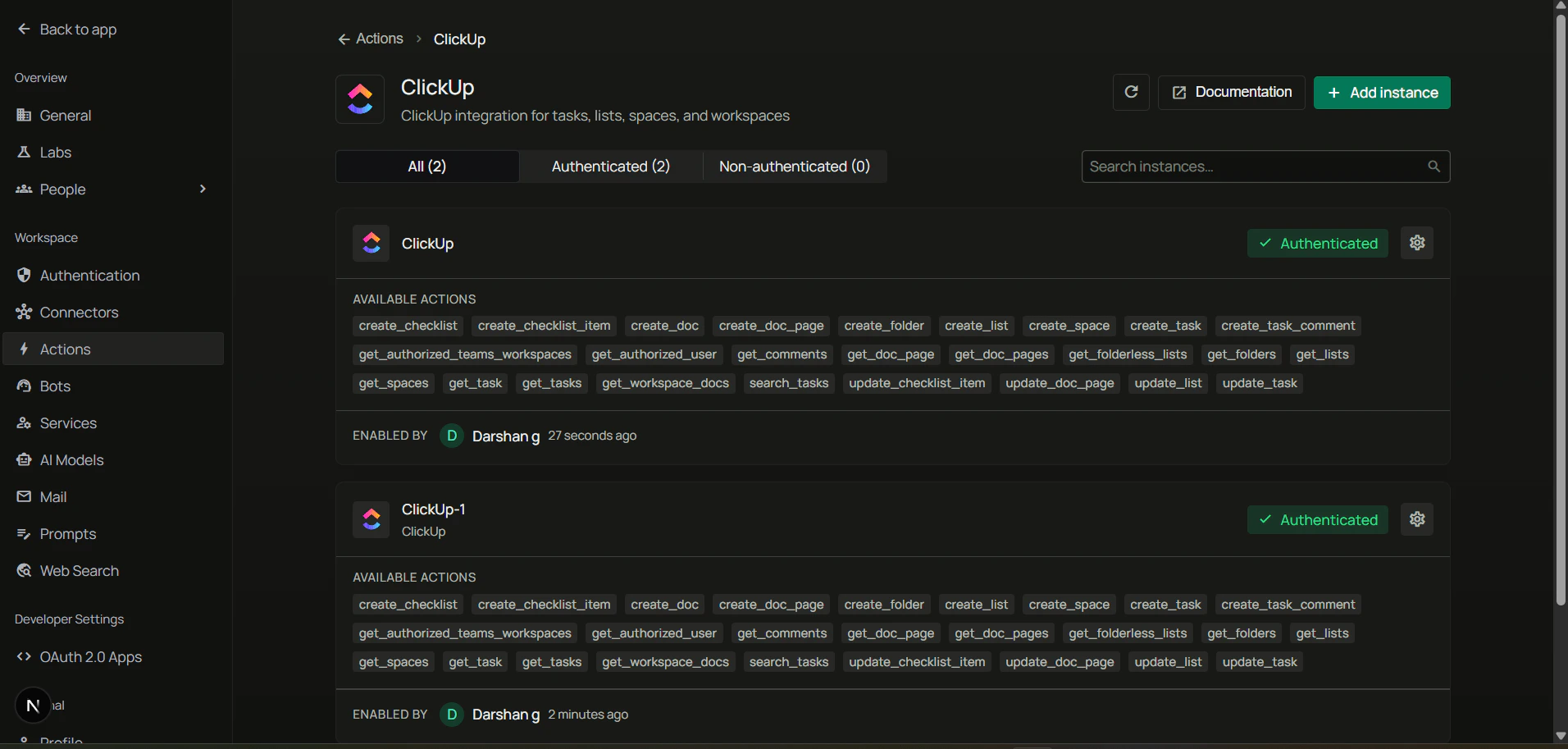1568x749 pixels.
Task: Select get_comments in ClickUp-1 card
Action: click(x=782, y=633)
